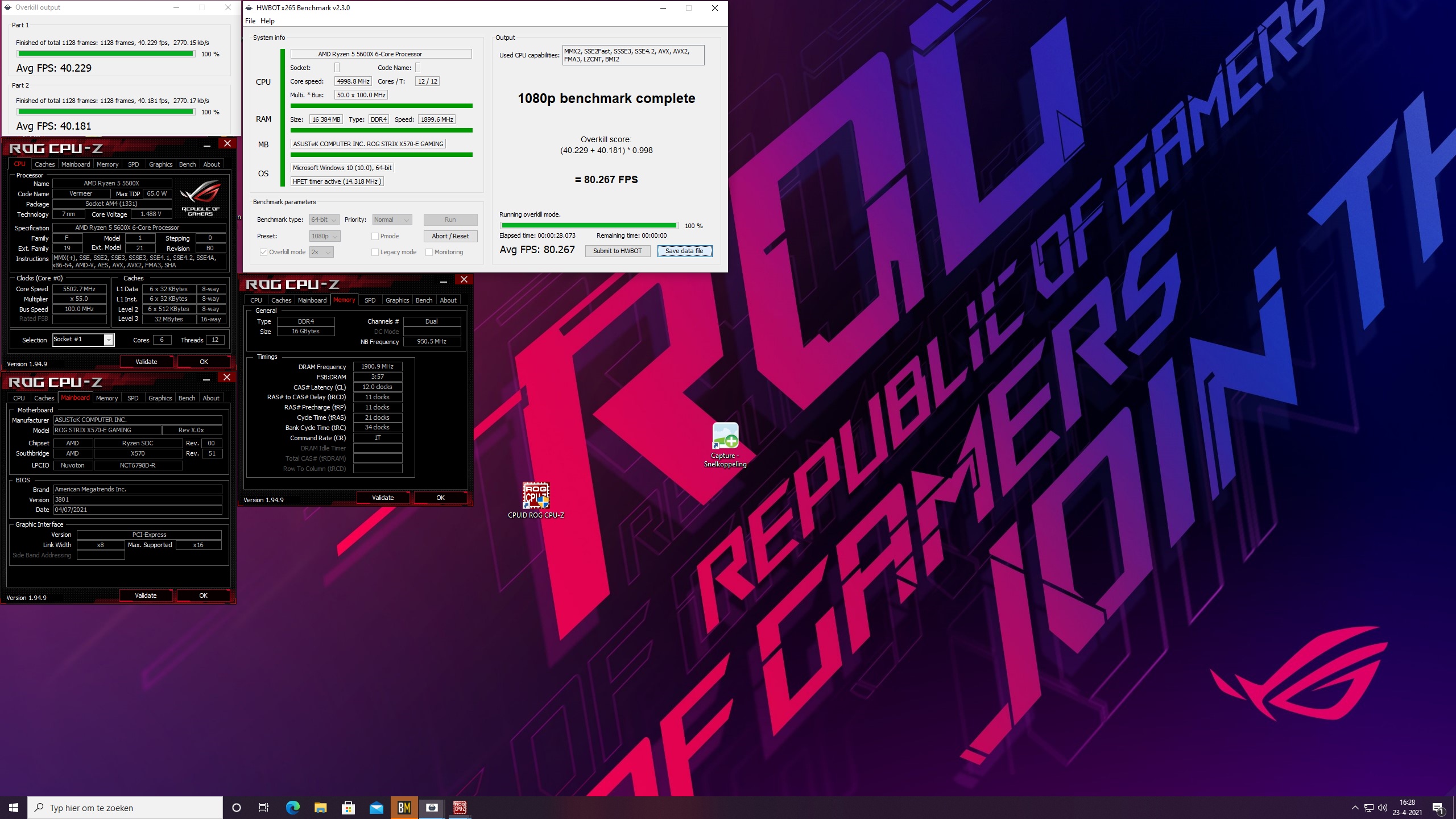Open the notification center icon

[x=1438, y=808]
